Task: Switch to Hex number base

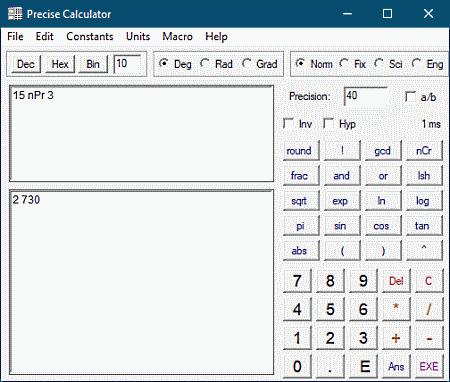Action: [60, 64]
